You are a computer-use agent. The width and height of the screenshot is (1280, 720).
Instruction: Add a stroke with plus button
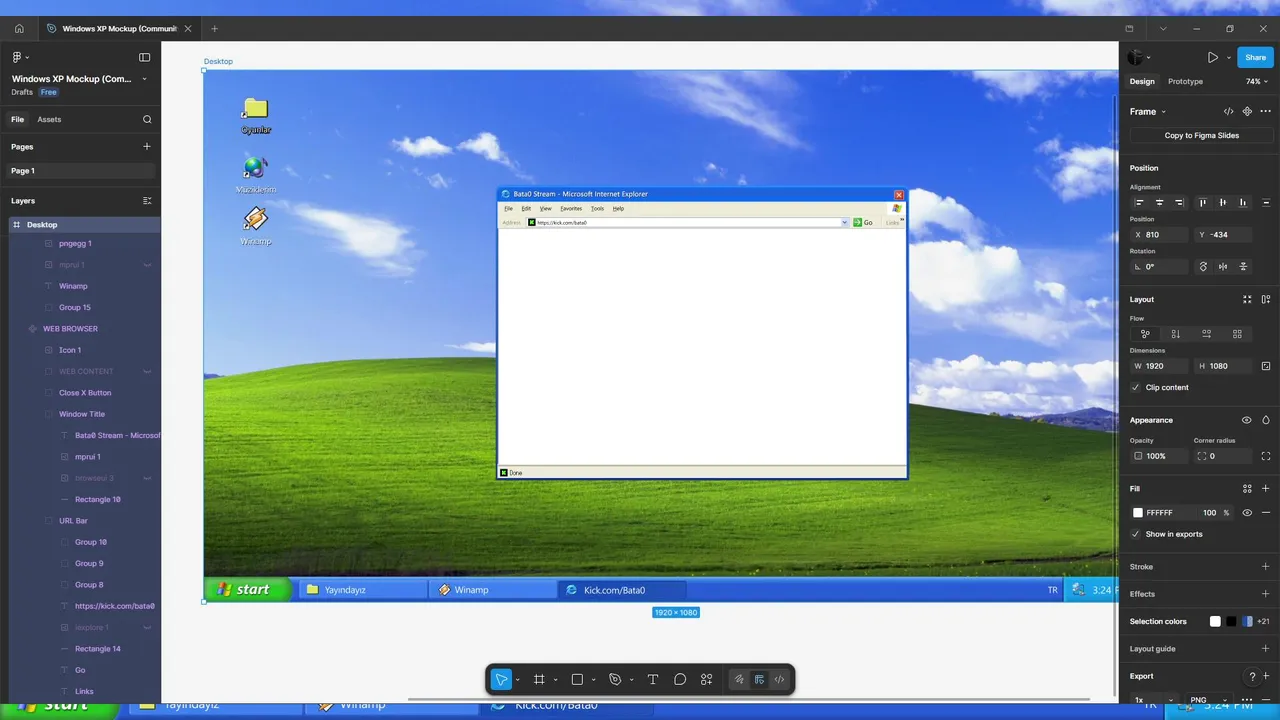1266,567
